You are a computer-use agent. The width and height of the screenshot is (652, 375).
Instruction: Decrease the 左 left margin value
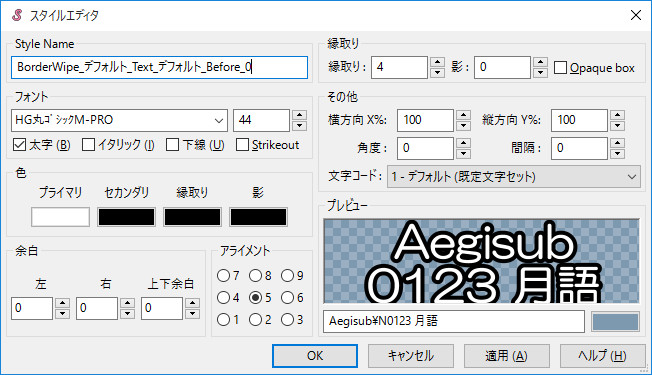point(62,313)
